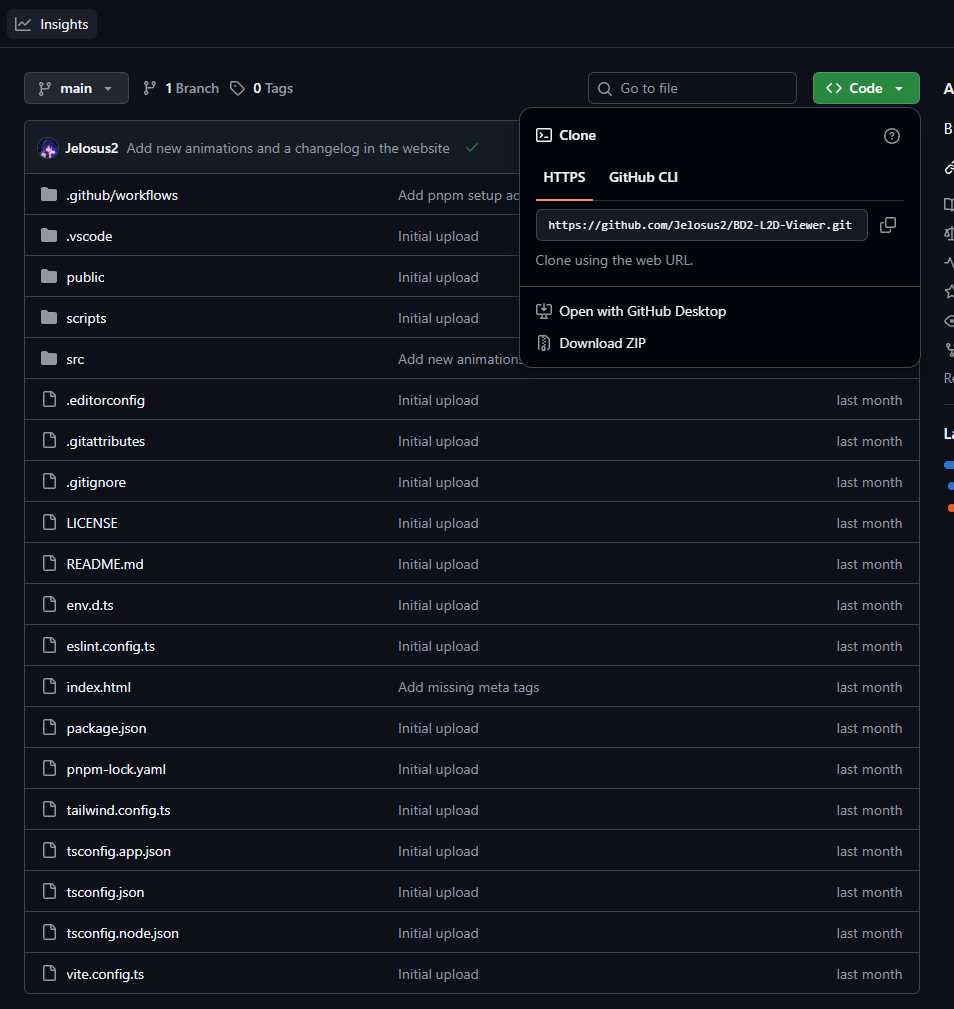
Task: Click the branch icon beside main
Action: [x=44, y=88]
